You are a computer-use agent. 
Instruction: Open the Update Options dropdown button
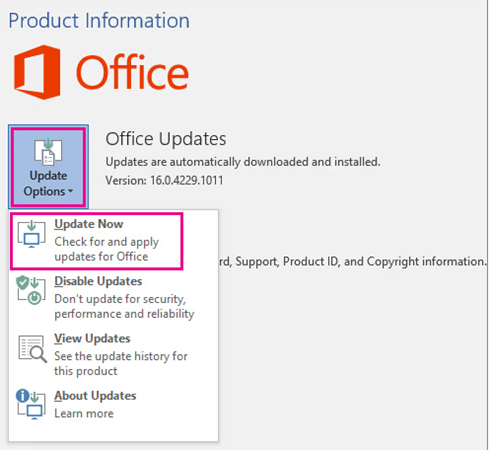48,167
